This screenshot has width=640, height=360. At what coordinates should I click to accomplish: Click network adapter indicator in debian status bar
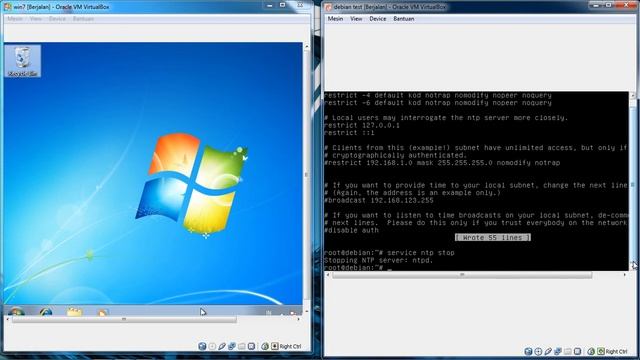[x=558, y=351]
